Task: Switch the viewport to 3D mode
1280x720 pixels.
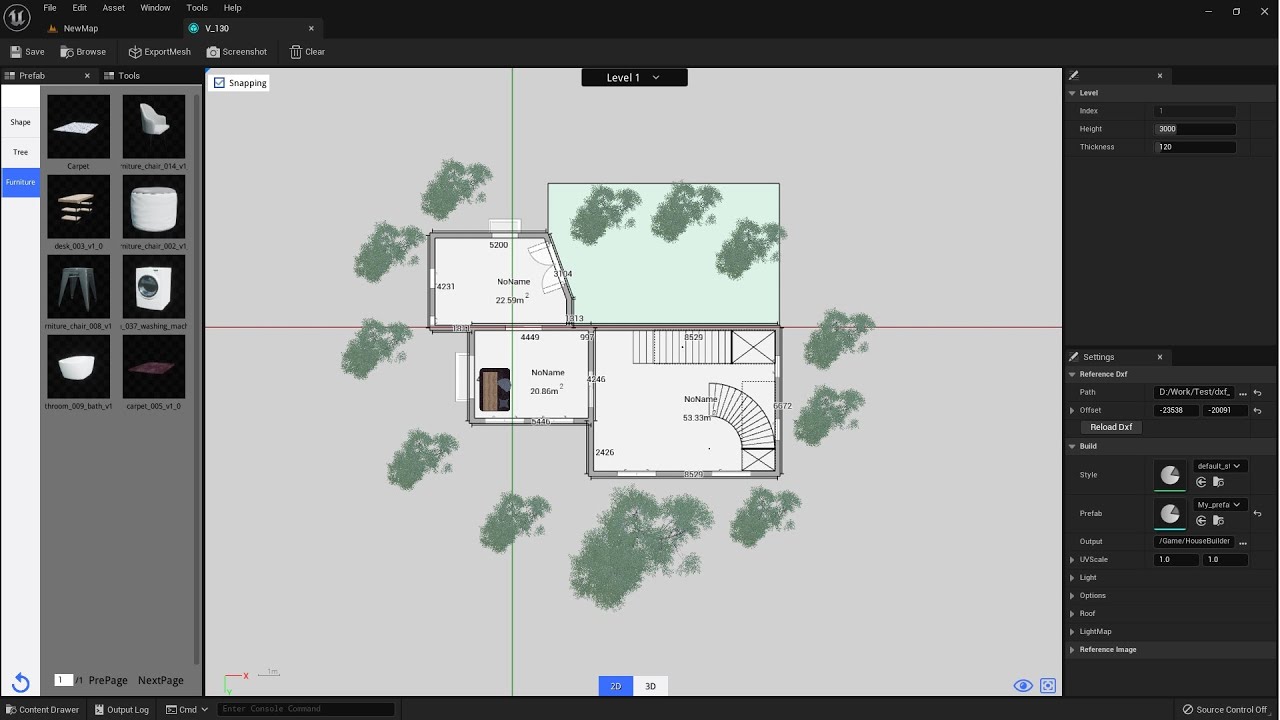Action: coord(650,686)
